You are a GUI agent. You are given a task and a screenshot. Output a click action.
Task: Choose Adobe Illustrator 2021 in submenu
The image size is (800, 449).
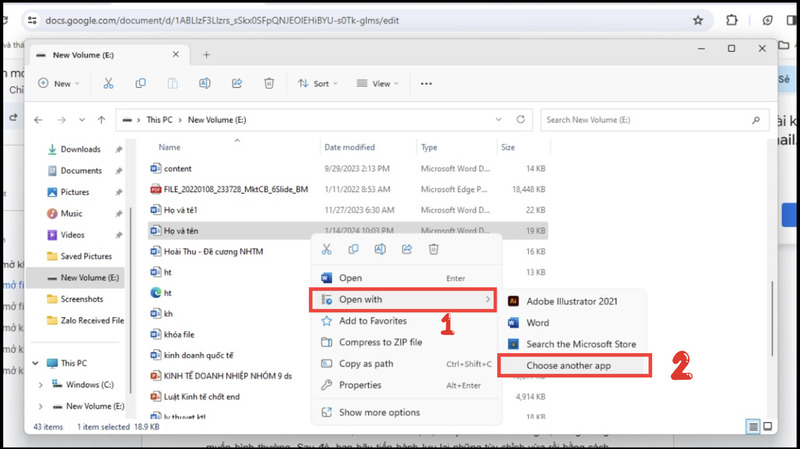click(572, 302)
